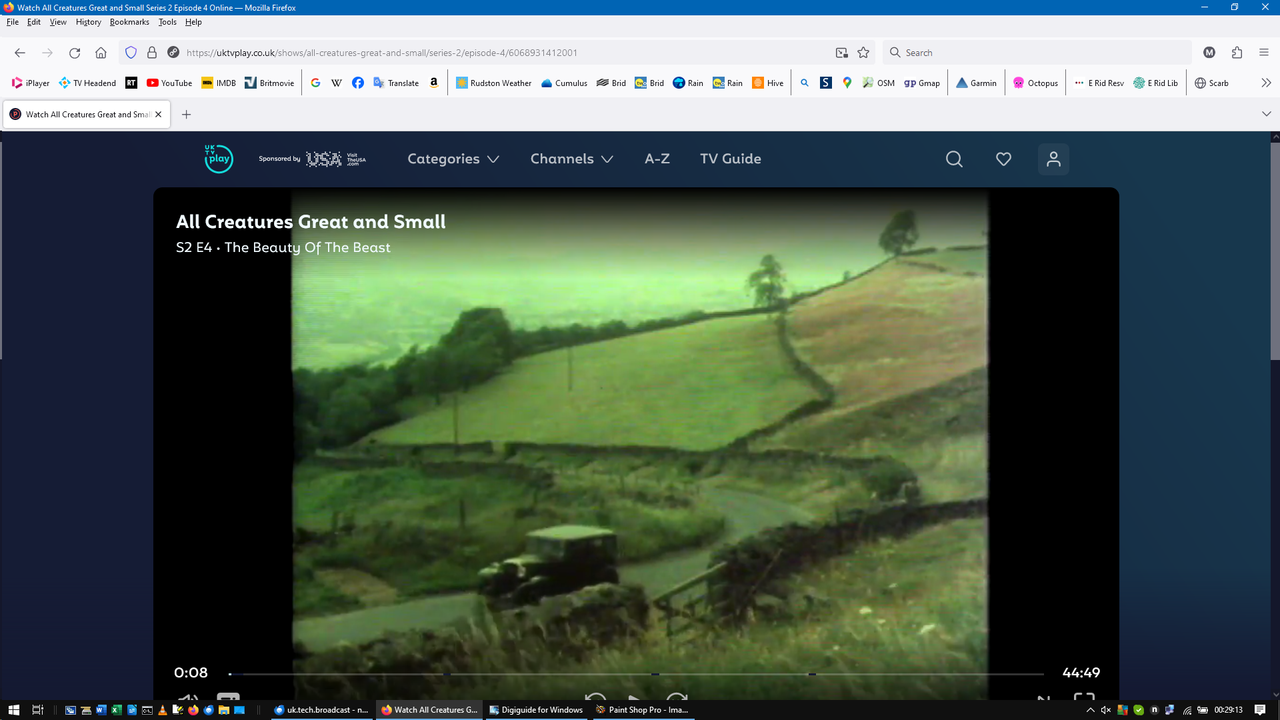Open the Windows Start menu
Image resolution: width=1280 pixels, height=720 pixels.
(13, 710)
